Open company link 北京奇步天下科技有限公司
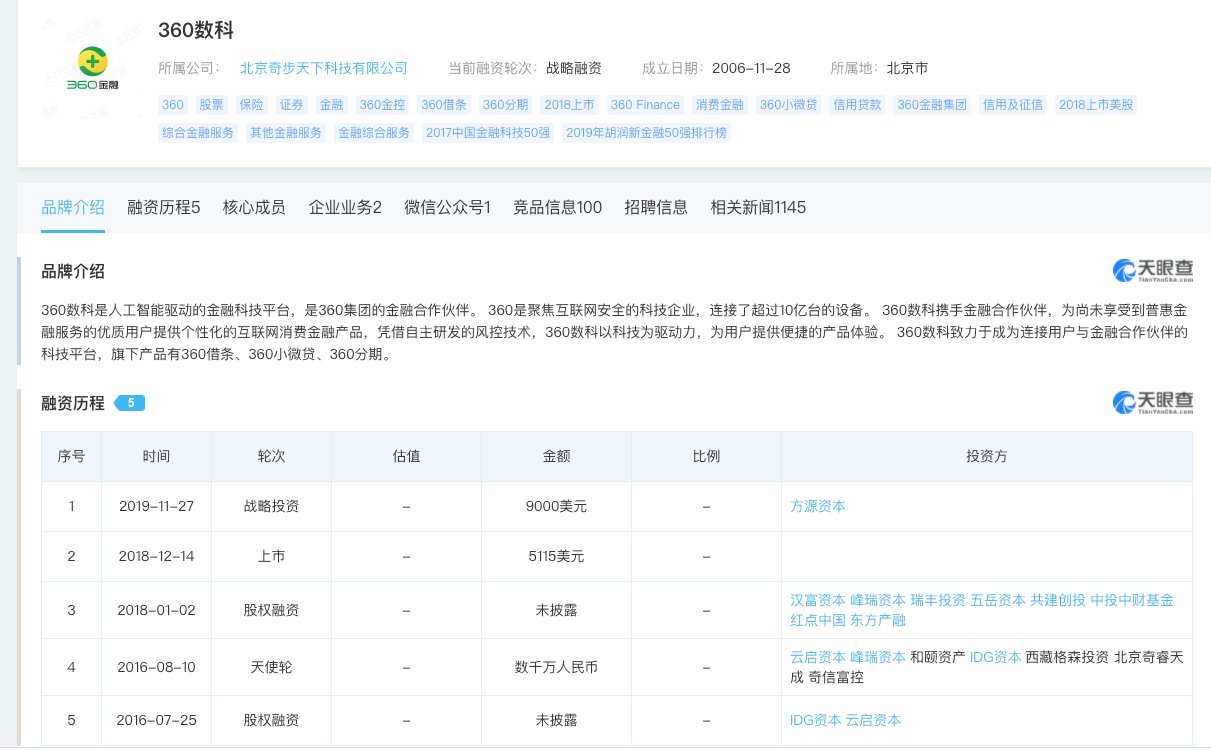1211x750 pixels. click(324, 68)
